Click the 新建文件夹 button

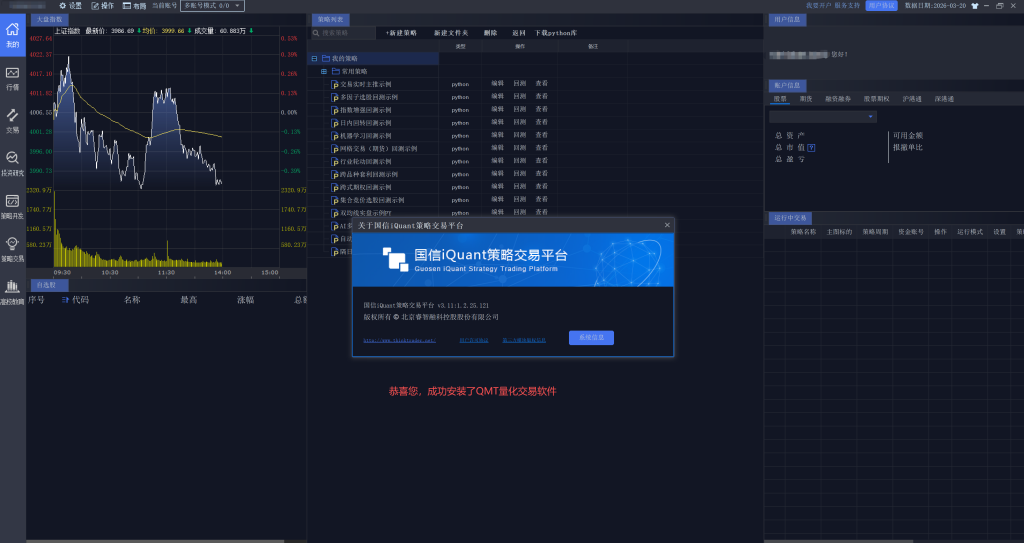pyautogui.click(x=451, y=33)
